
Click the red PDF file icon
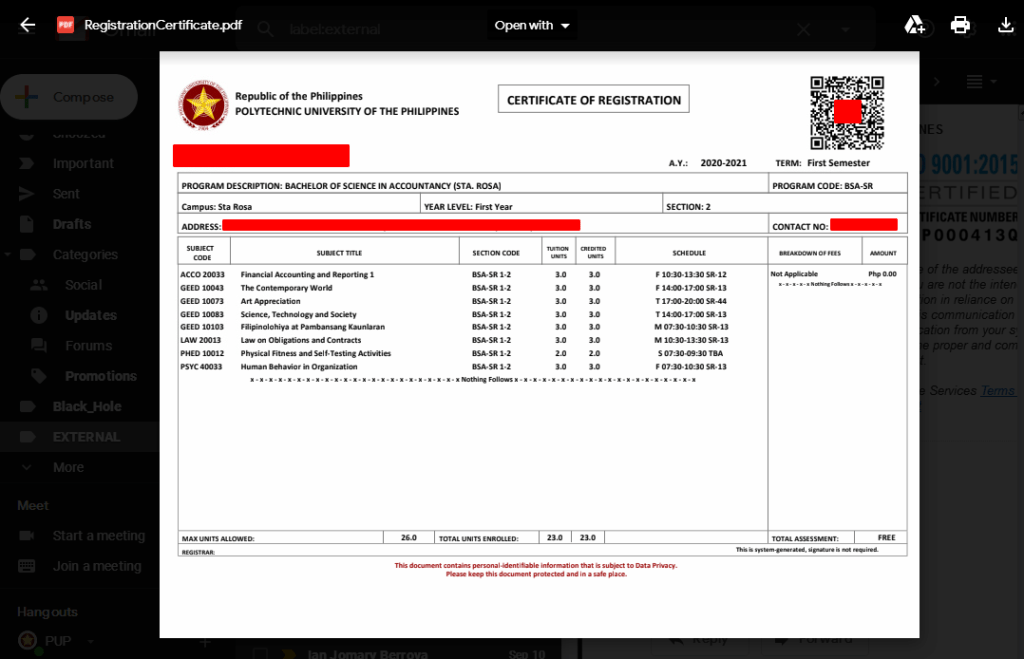click(x=65, y=25)
